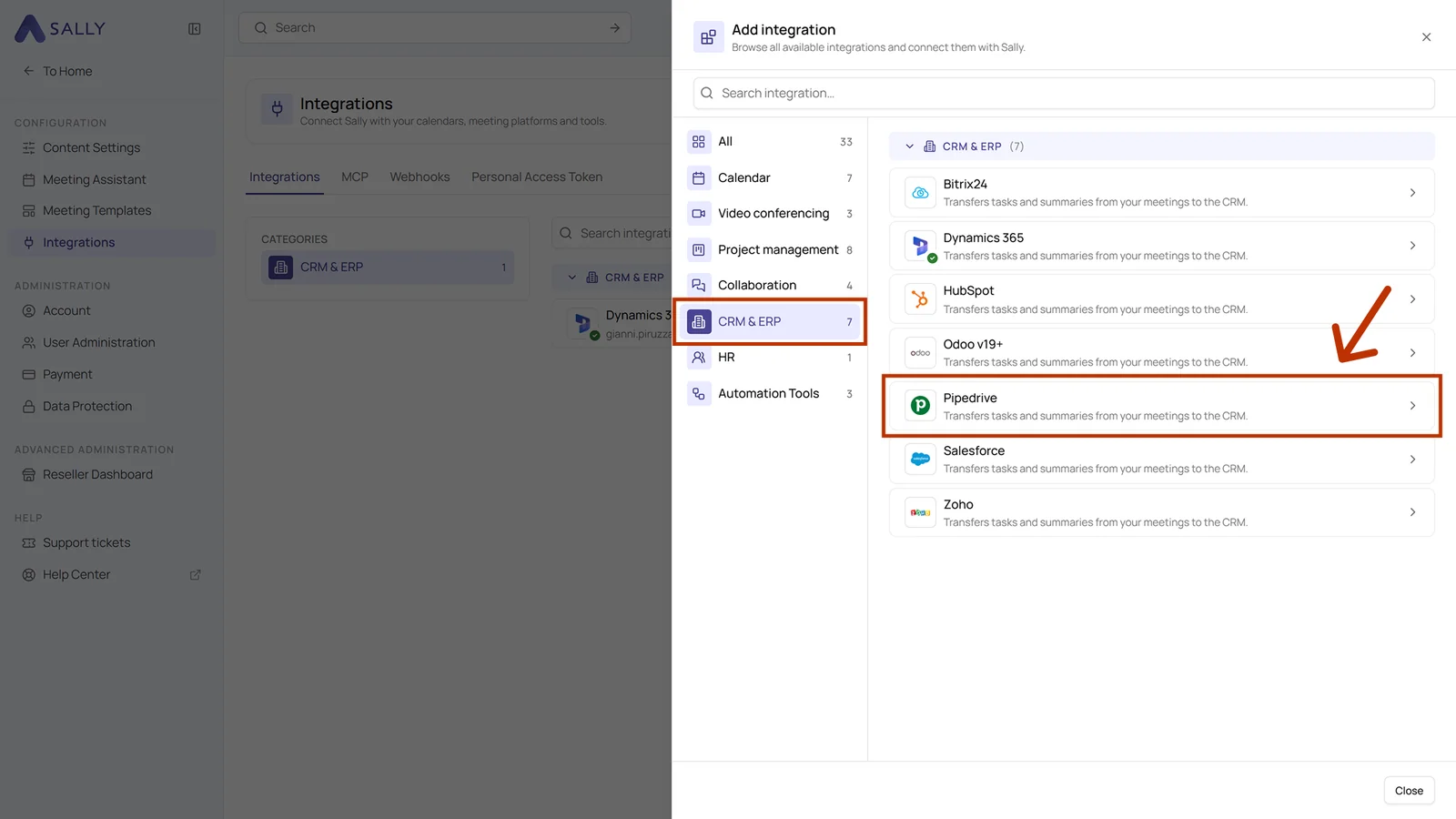Select the All category grid icon

(x=699, y=142)
